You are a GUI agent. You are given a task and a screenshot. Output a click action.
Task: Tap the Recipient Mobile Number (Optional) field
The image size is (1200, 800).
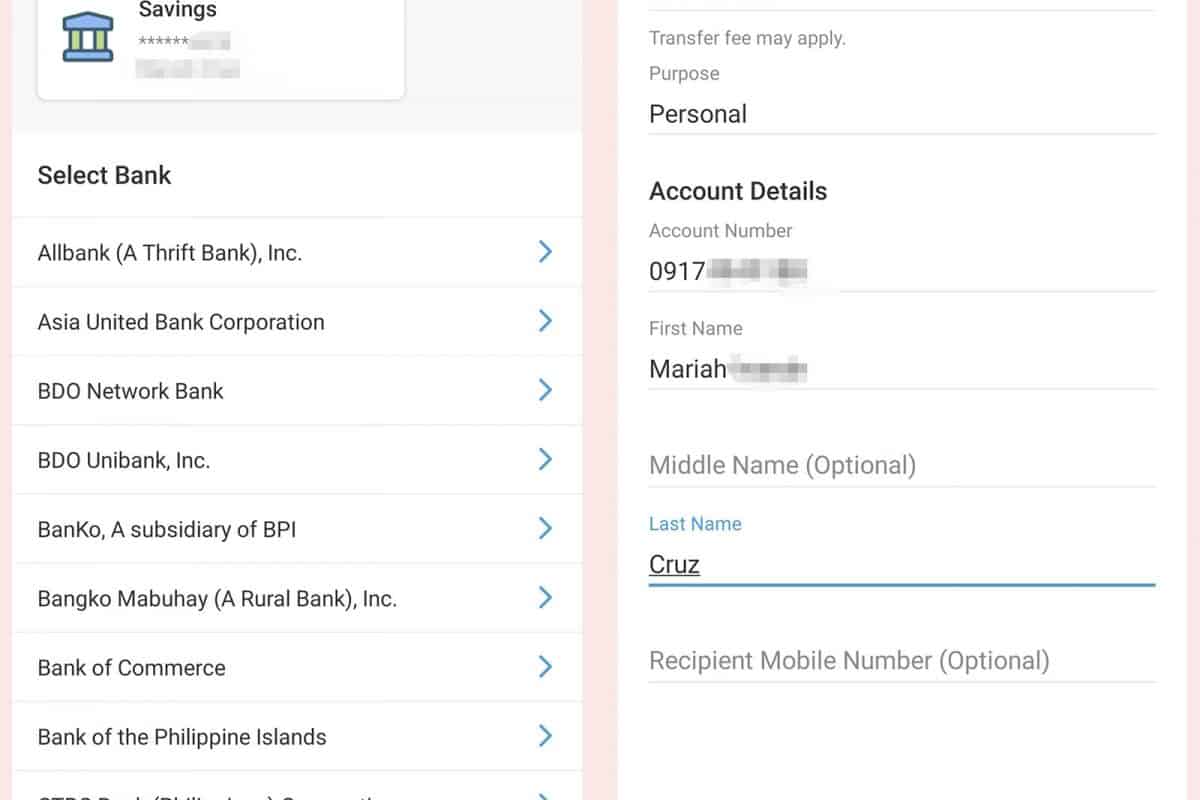(900, 661)
